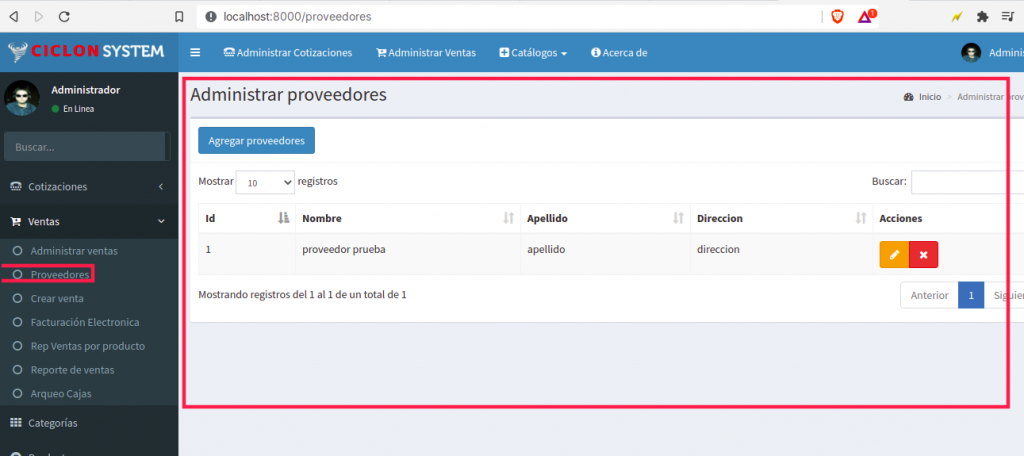Toggle sidebar with hamburger menu icon
1024x456 pixels.
pyautogui.click(x=195, y=52)
